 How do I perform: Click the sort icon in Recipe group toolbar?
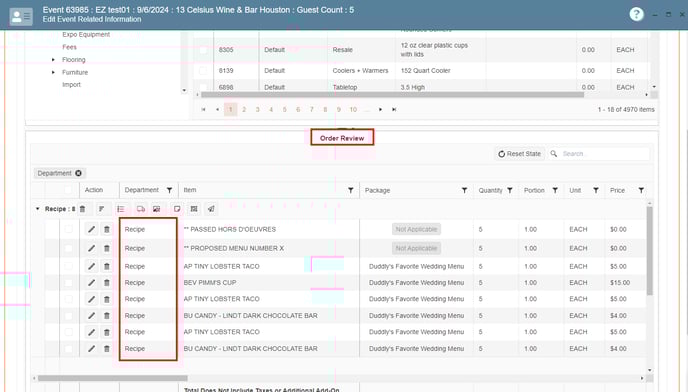101,209
